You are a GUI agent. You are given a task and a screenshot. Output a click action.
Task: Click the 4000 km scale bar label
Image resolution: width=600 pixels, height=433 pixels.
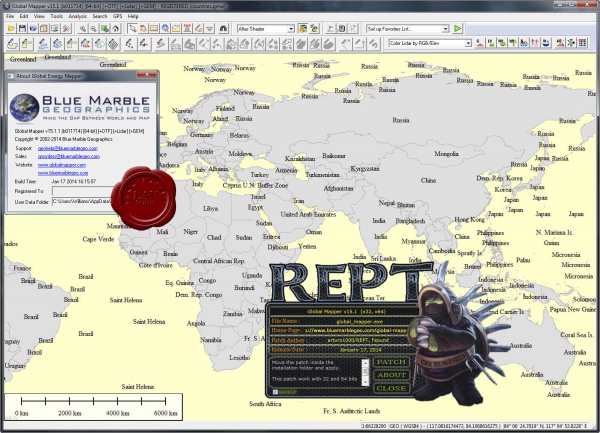[117, 413]
